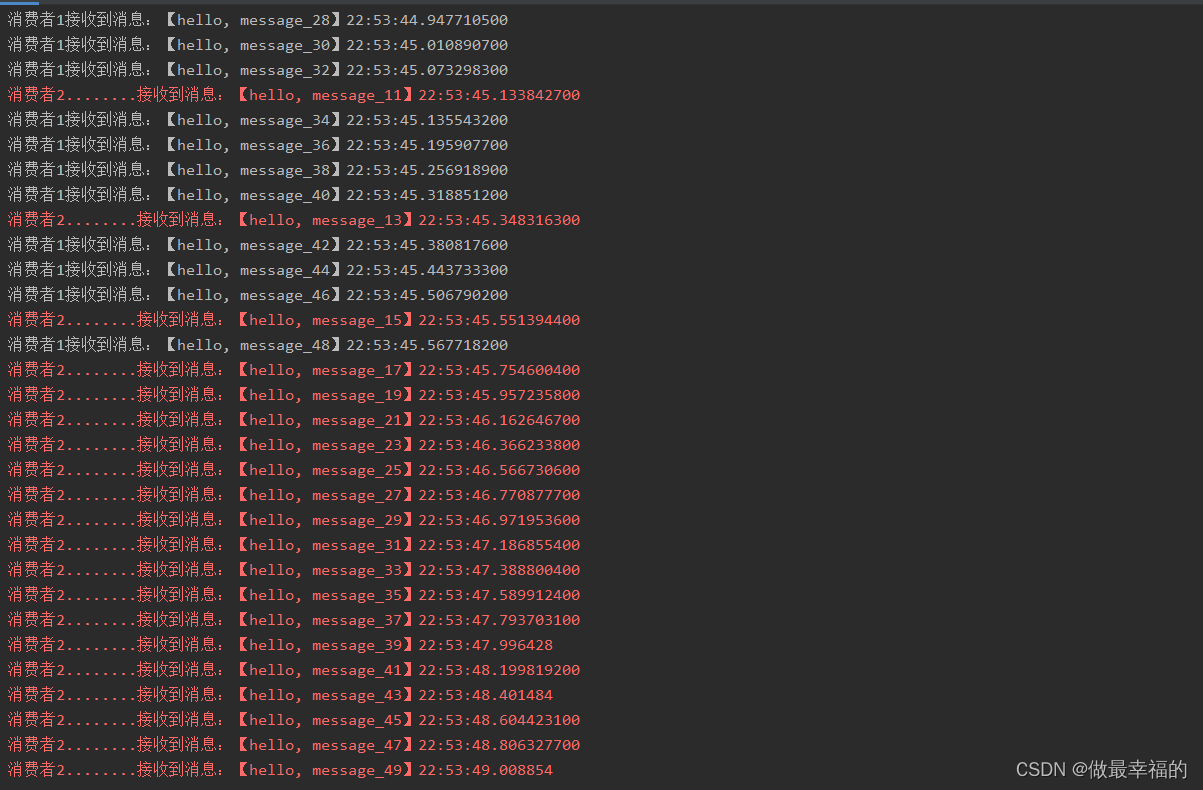
Task: Select the message_44 consumer 1 line
Action: point(258,270)
